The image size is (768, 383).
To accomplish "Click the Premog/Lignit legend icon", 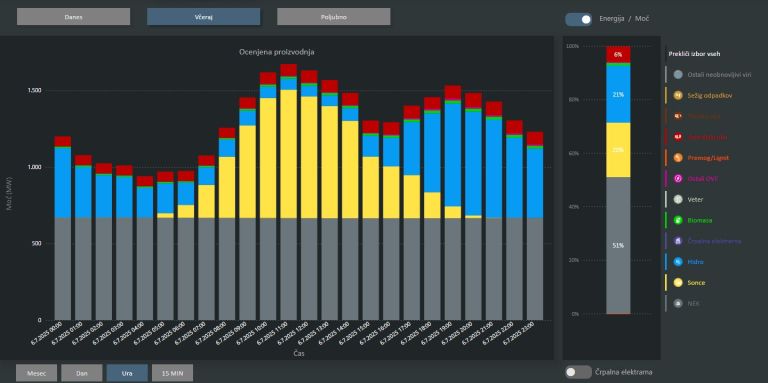I will point(678,158).
